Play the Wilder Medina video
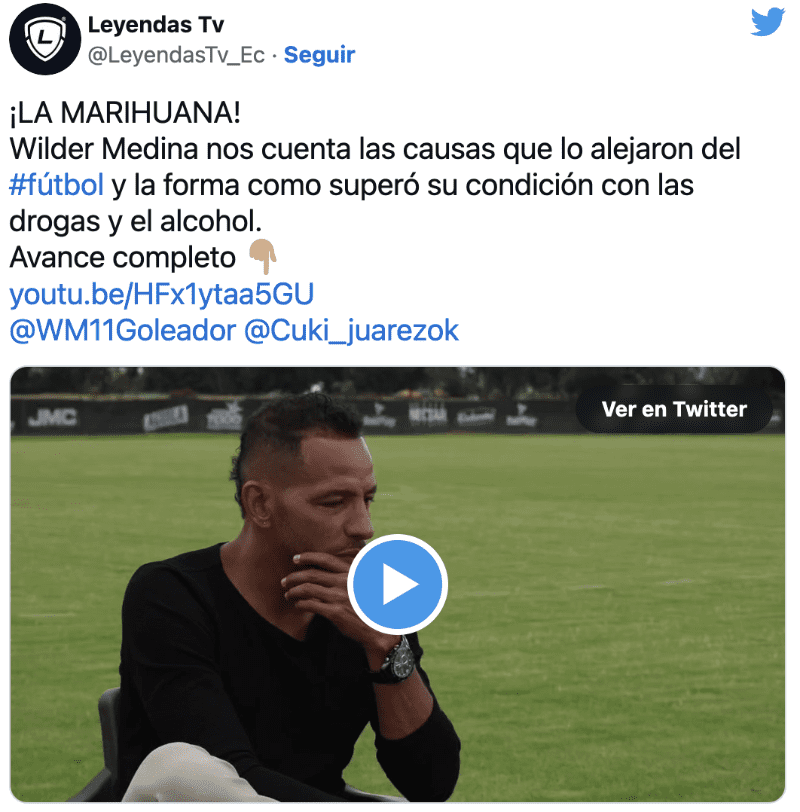The image size is (800, 812). tap(397, 584)
